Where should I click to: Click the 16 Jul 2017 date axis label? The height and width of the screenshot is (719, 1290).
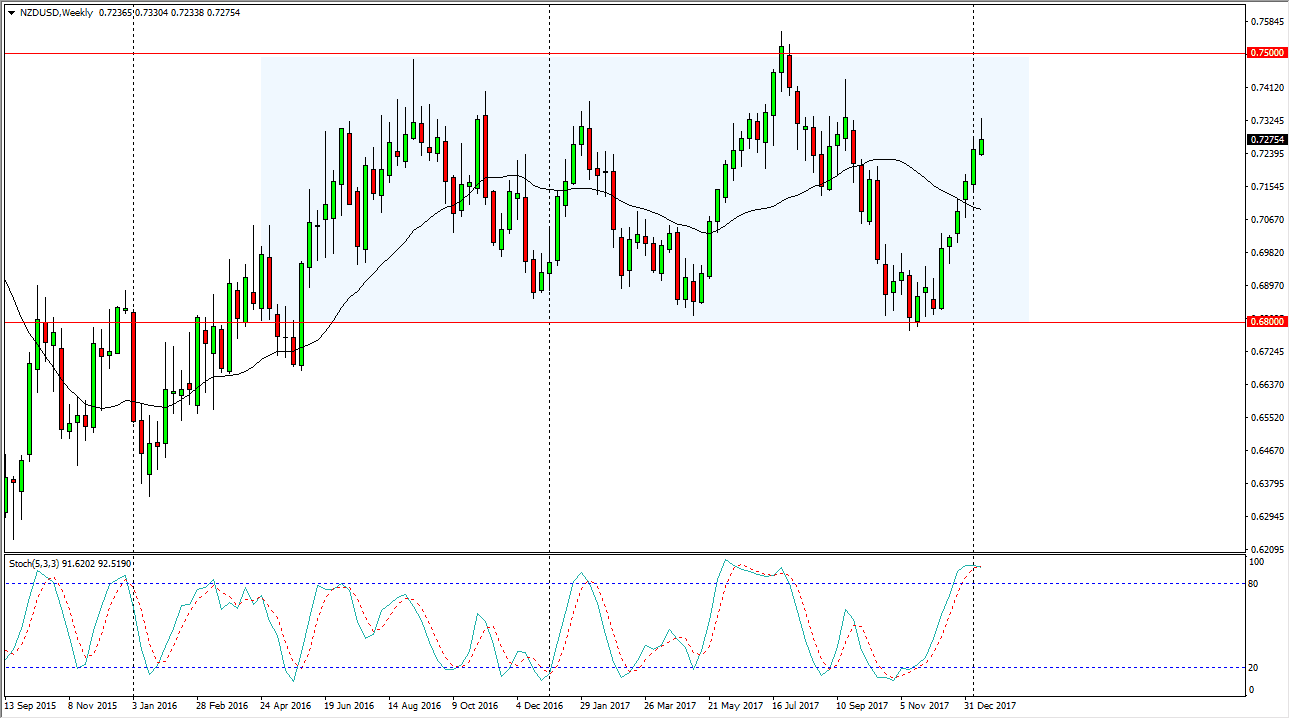point(794,705)
